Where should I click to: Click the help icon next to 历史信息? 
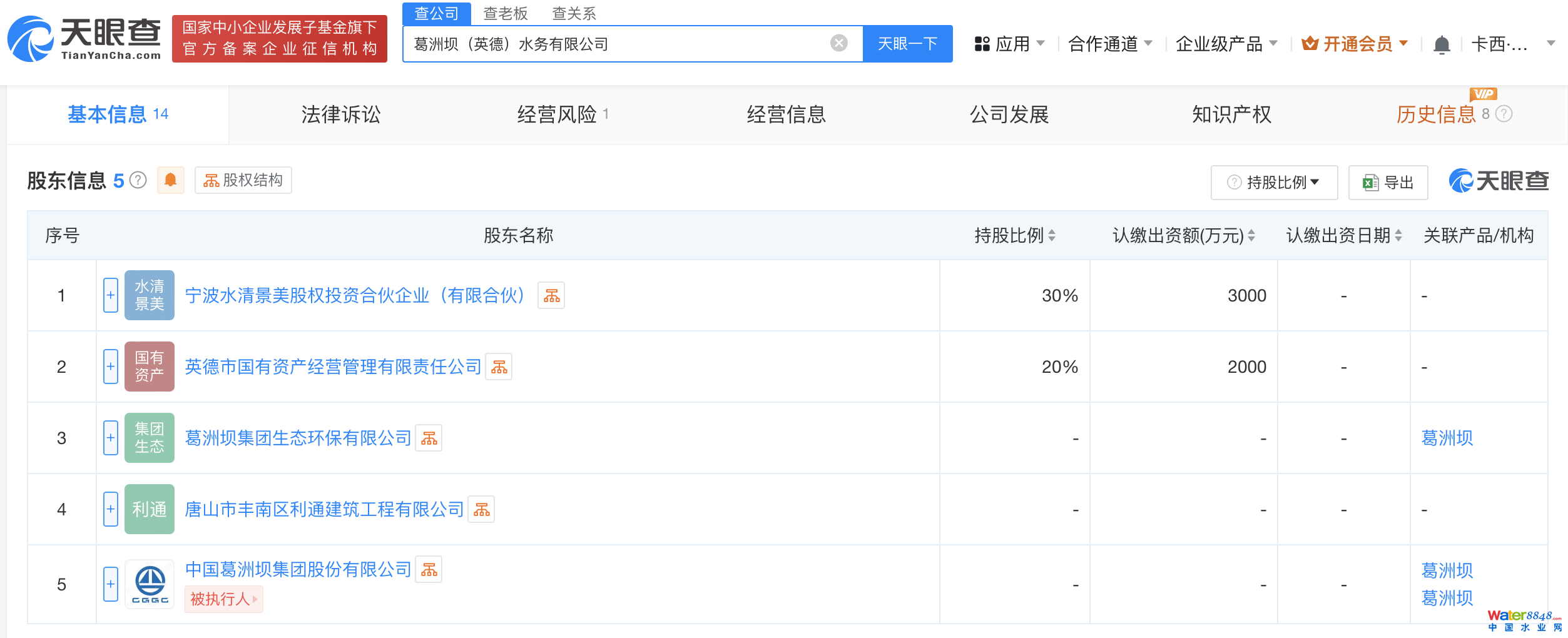[x=1504, y=114]
